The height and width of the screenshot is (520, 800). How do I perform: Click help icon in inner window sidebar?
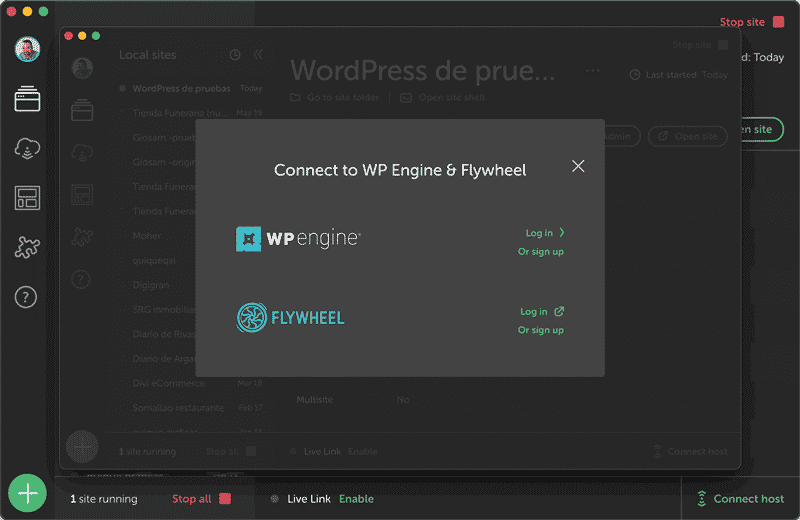click(81, 279)
